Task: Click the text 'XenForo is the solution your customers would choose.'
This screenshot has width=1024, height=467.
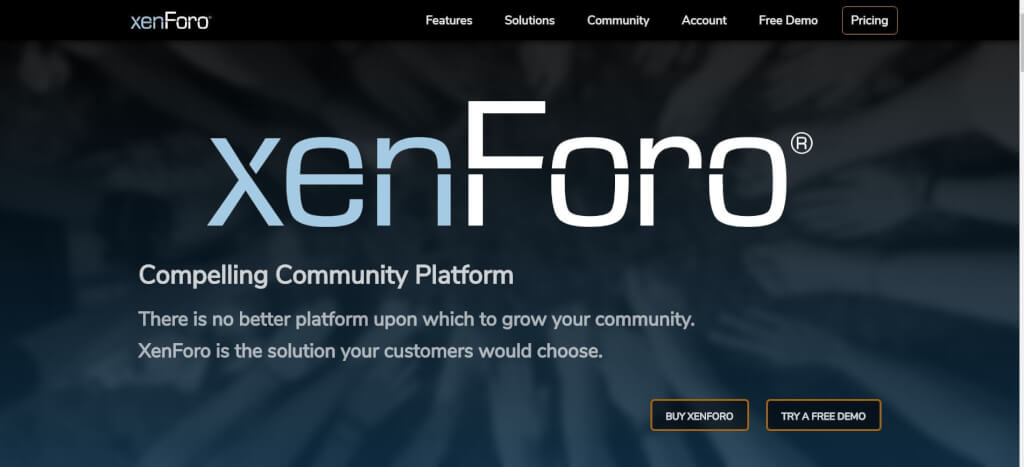Action: 370,351
